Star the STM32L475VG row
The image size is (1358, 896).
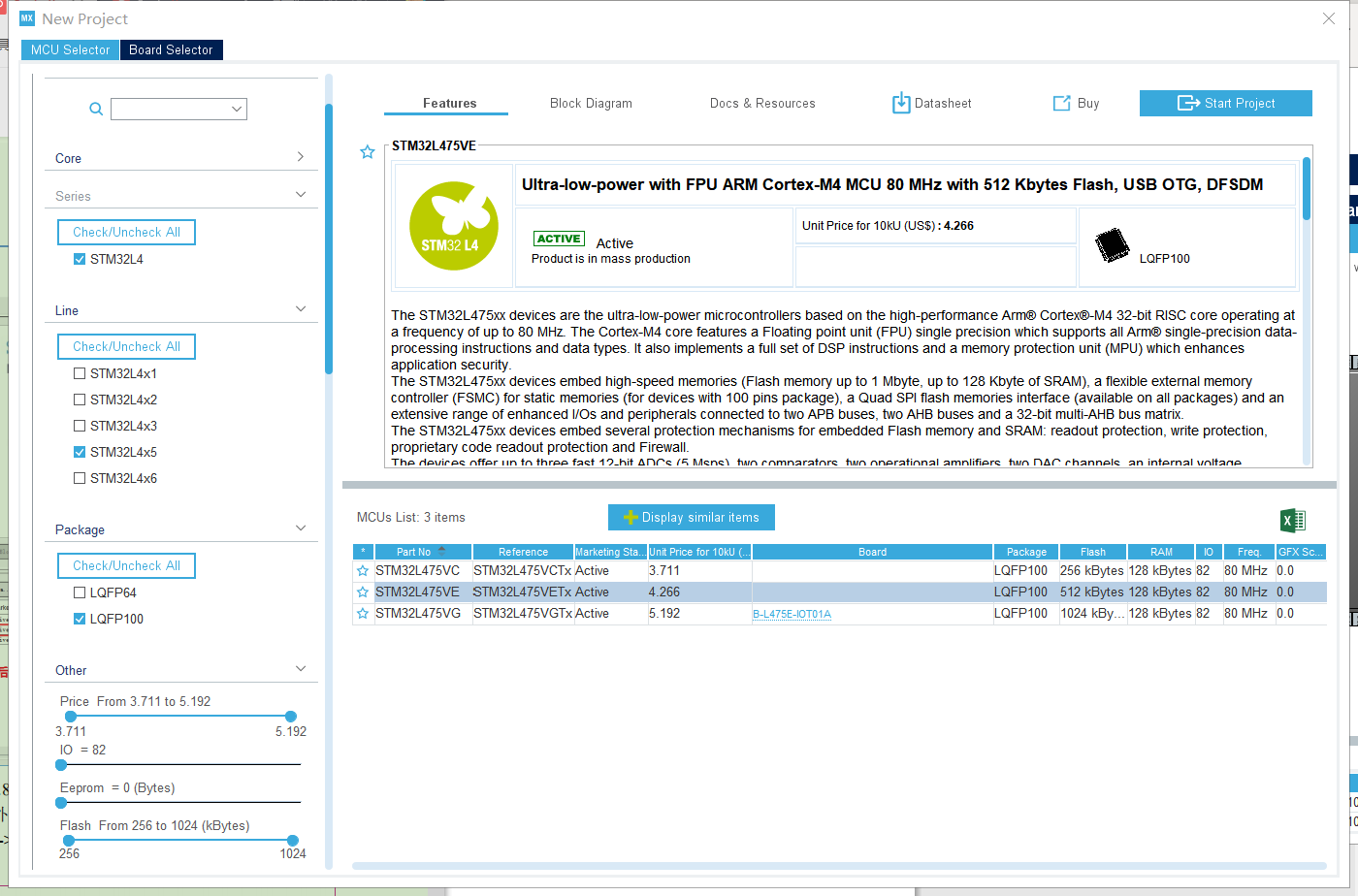tap(363, 614)
